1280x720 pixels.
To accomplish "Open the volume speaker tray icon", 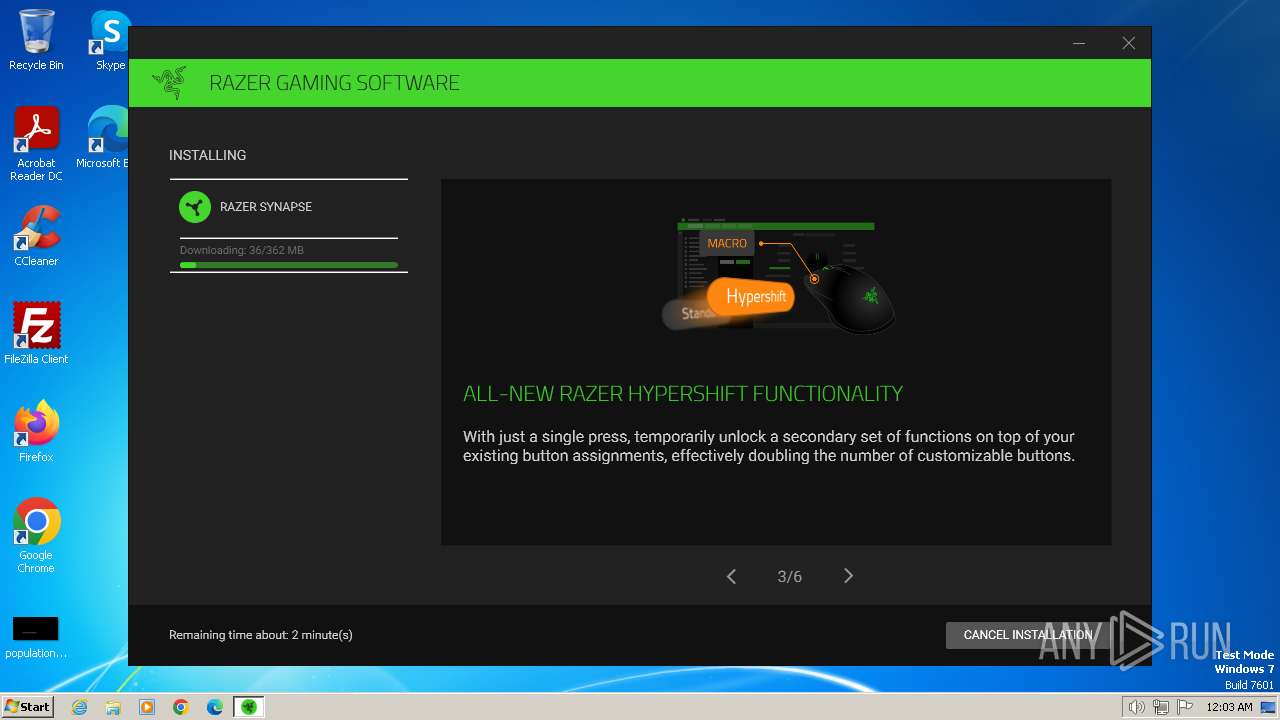I will pyautogui.click(x=1136, y=707).
